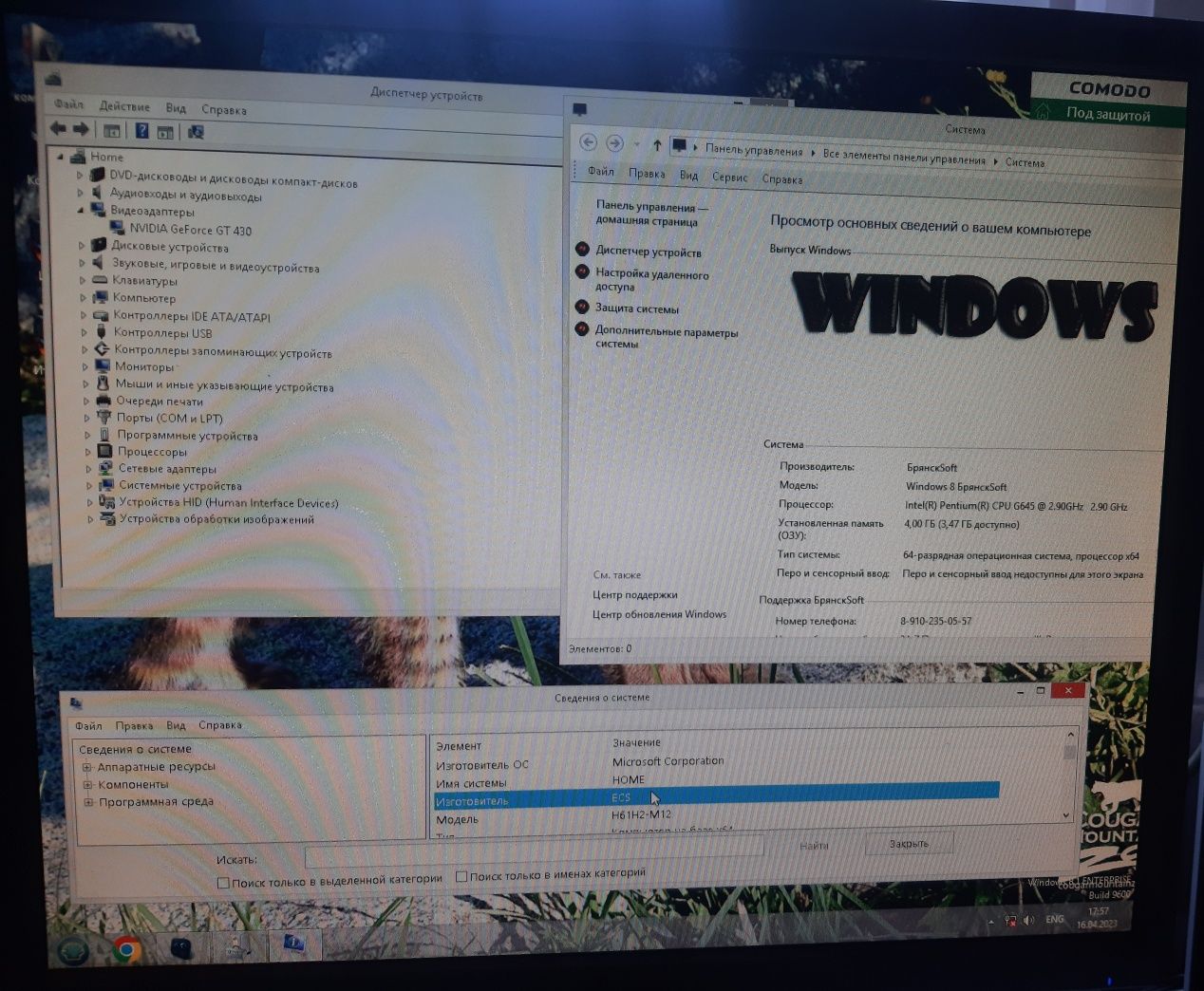Open the Действие menu in Device Manager
1204x991 pixels.
point(124,106)
